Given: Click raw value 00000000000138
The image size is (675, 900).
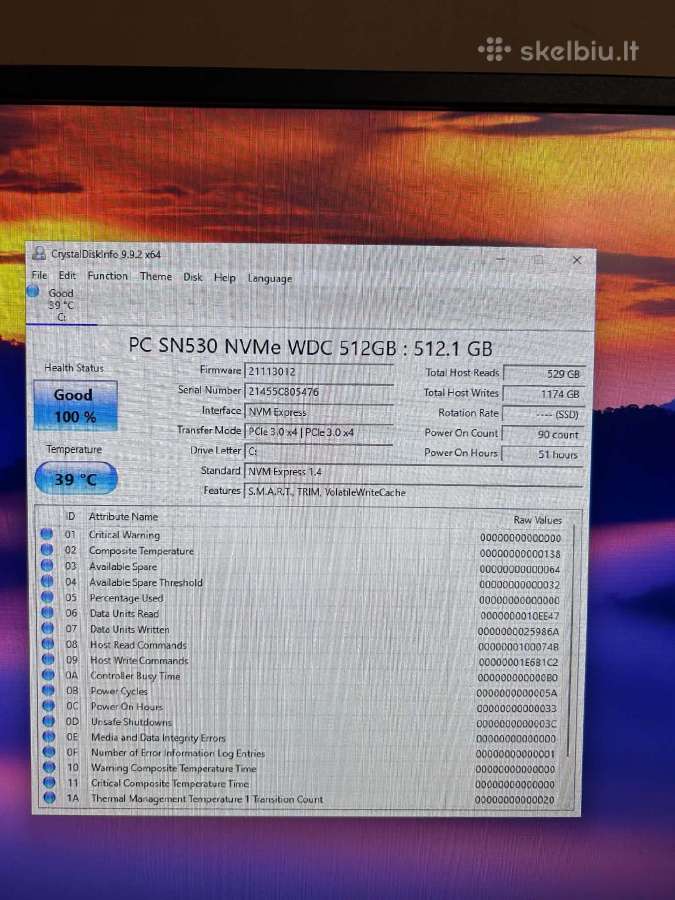Looking at the screenshot, I should click(520, 554).
